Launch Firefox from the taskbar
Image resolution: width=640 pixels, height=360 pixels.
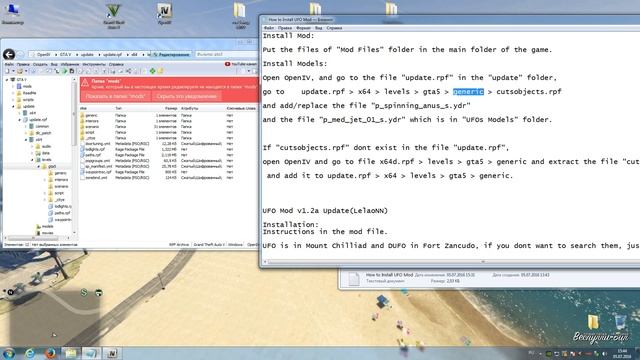pyautogui.click(x=50, y=353)
